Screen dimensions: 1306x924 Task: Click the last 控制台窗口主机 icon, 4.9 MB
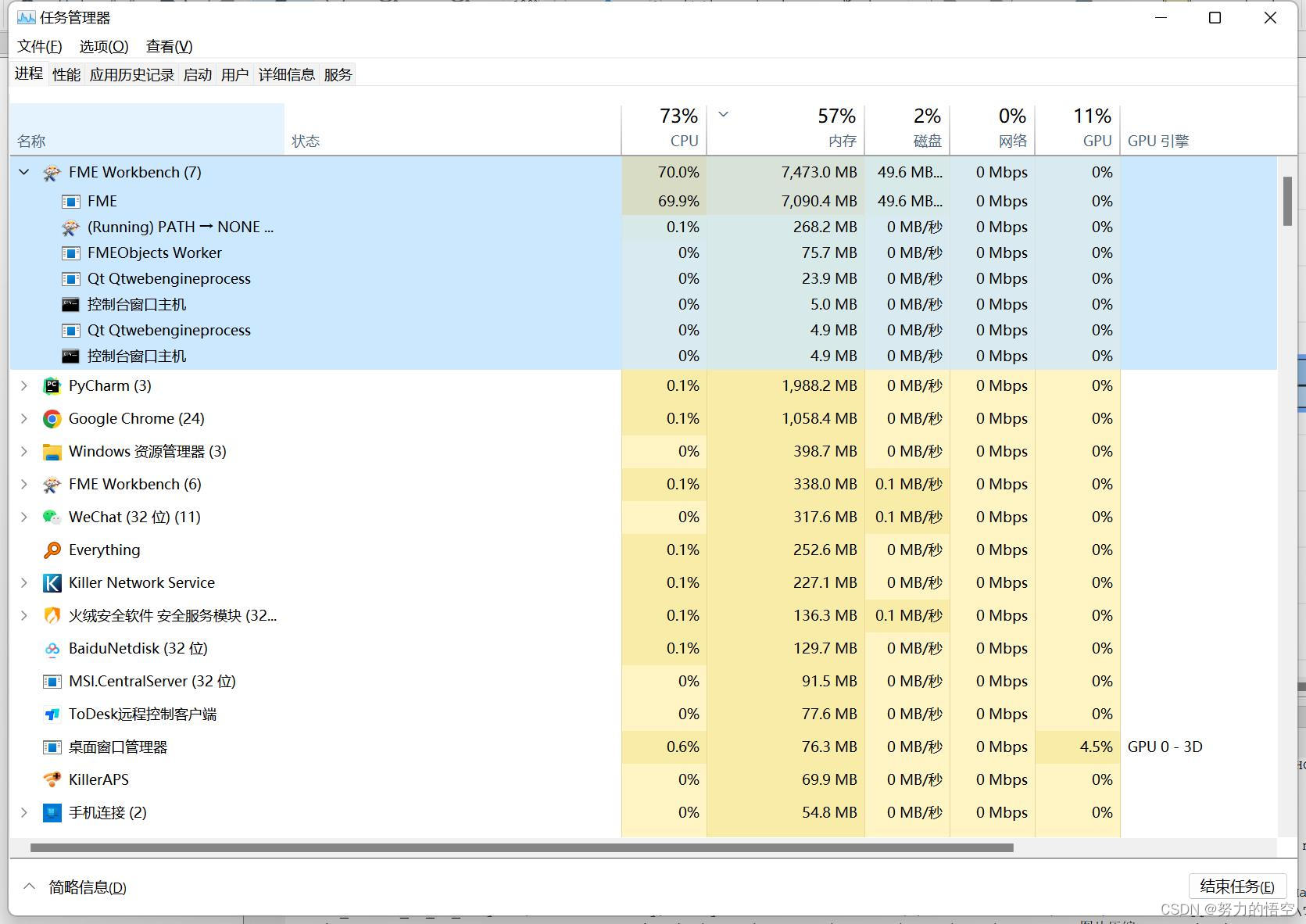coord(70,356)
